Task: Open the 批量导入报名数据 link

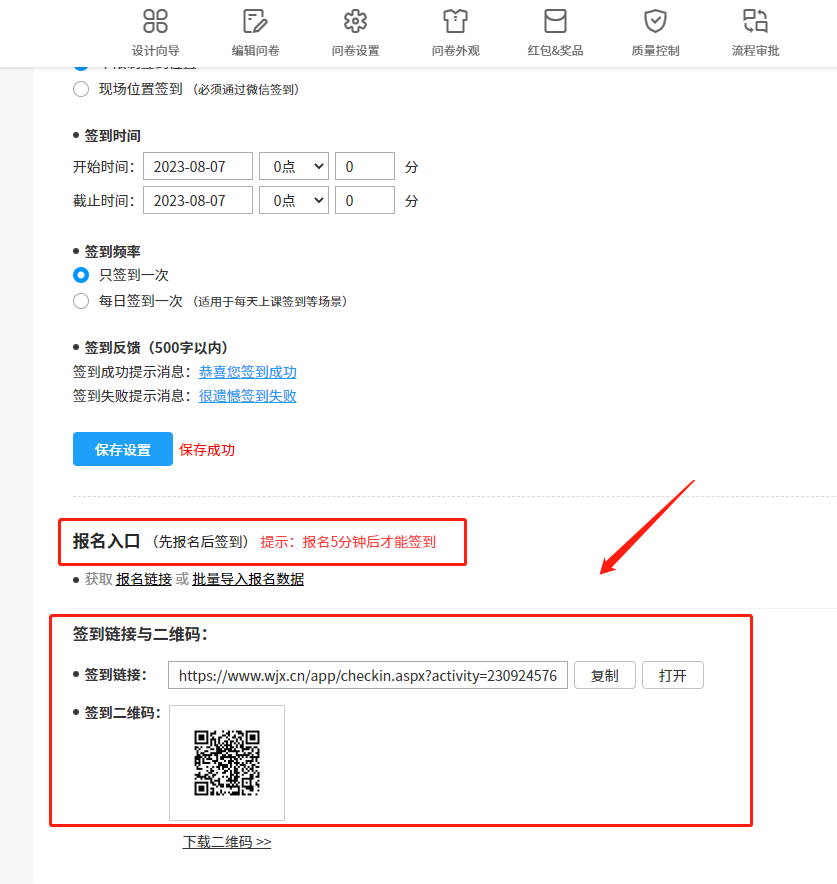Action: pyautogui.click(x=248, y=579)
